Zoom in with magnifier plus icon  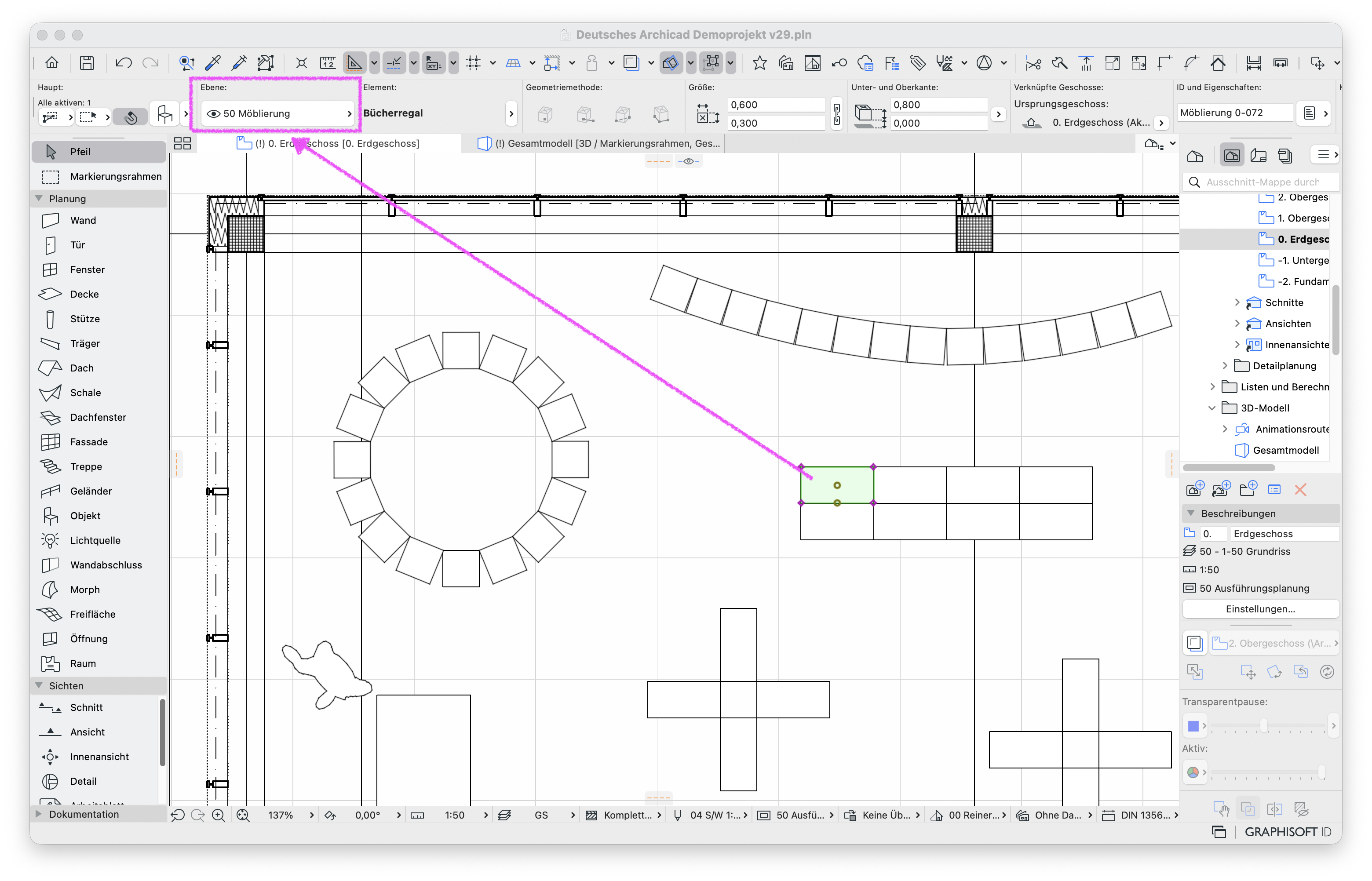pyautogui.click(x=218, y=815)
